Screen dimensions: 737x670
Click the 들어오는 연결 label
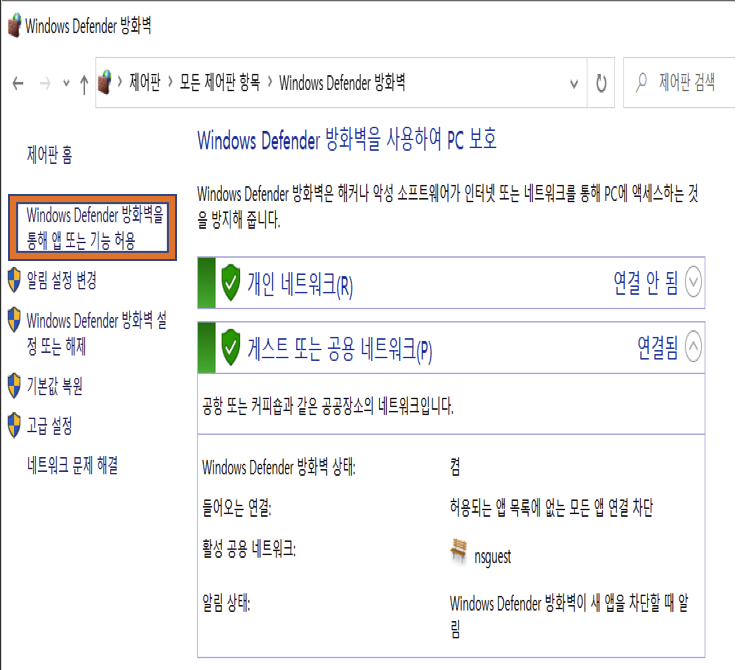236,507
